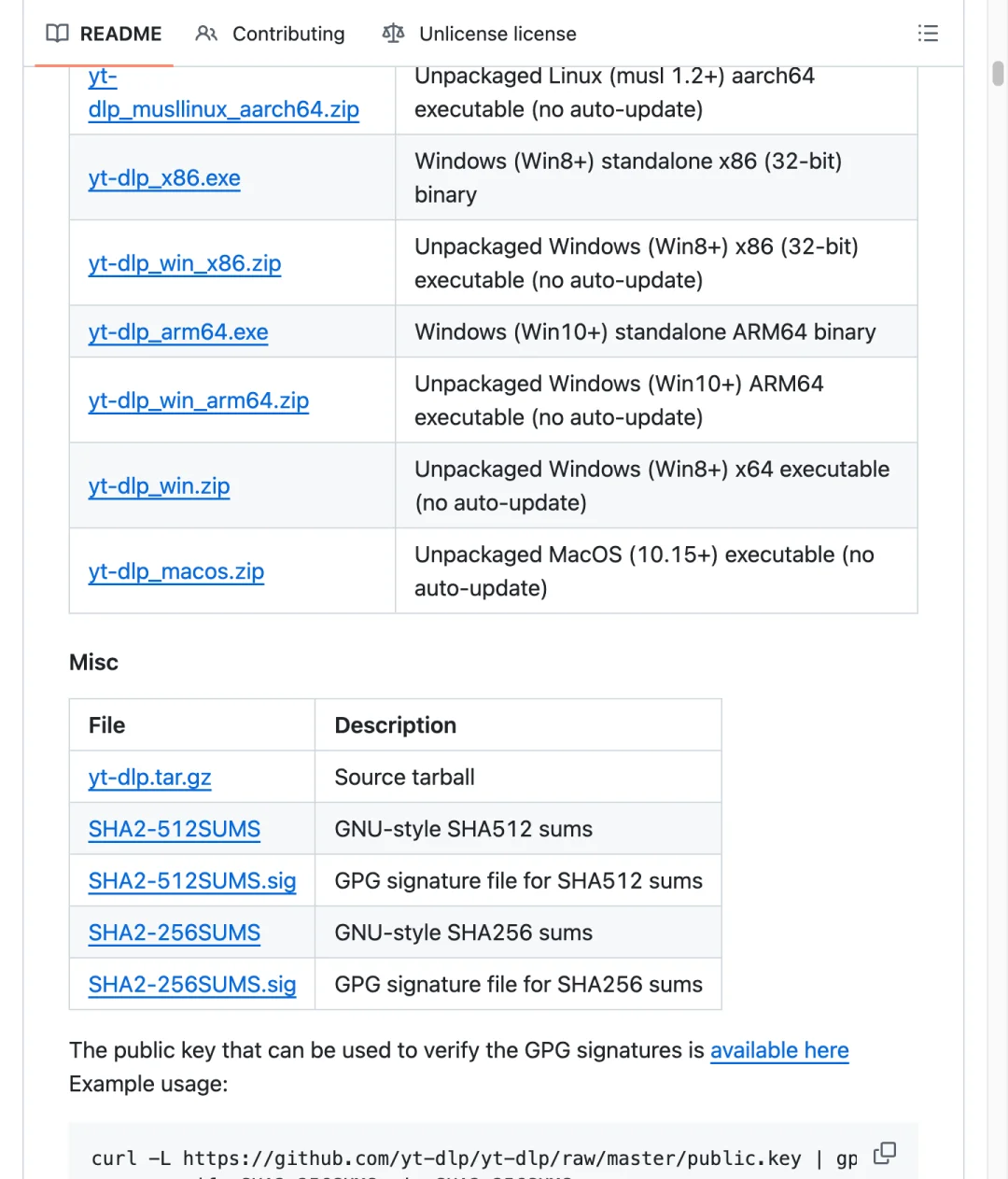Open the SHA2-512SUMS file link

[175, 830]
